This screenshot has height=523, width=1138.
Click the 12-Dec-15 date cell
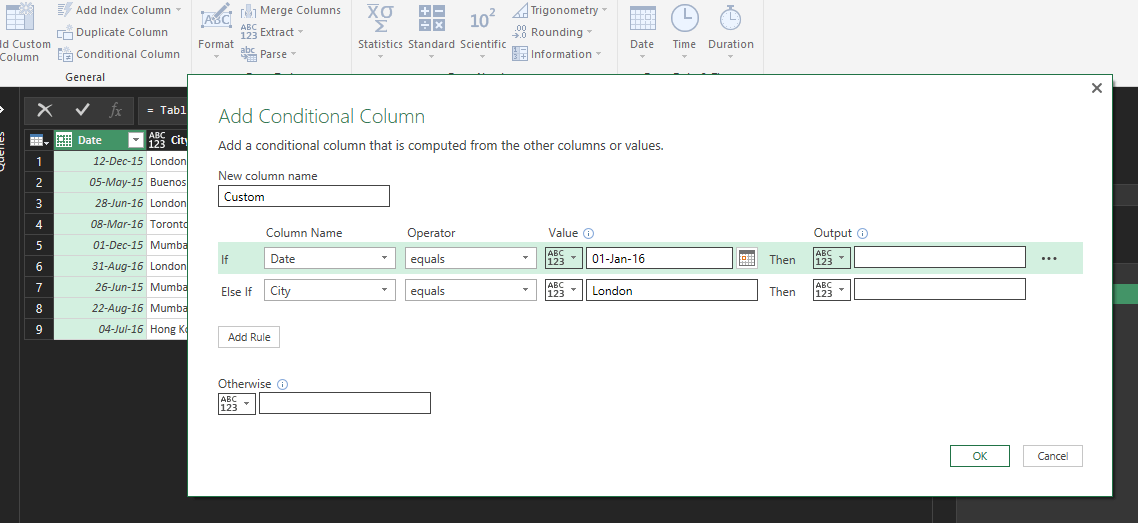(x=100, y=161)
